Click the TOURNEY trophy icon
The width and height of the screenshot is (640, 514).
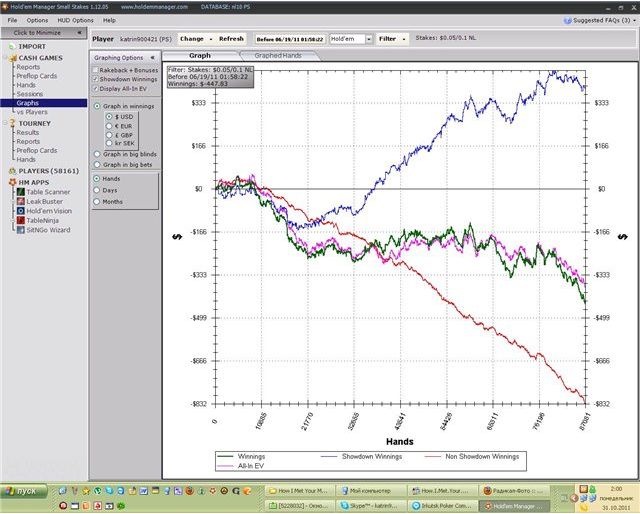click(12, 123)
